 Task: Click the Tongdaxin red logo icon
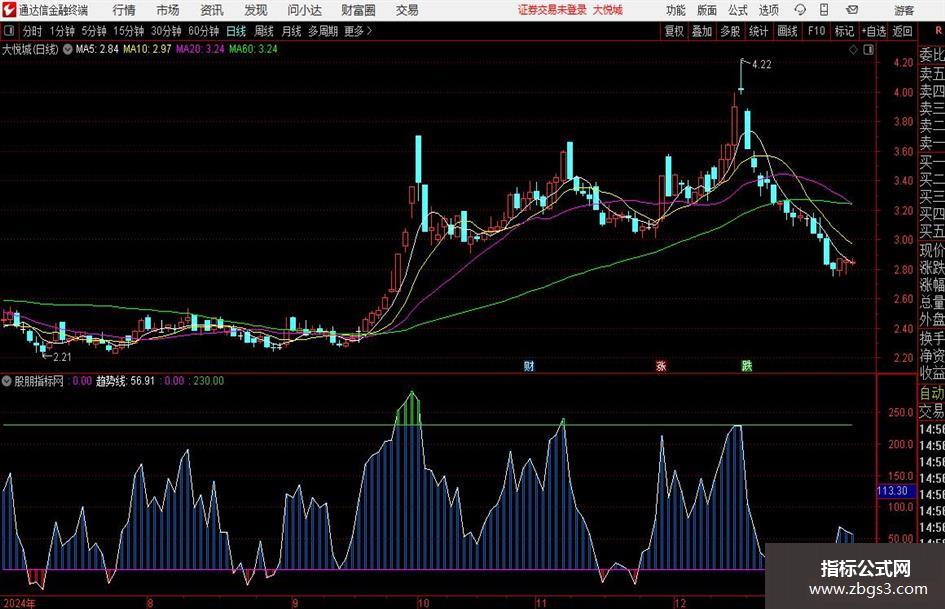click(9, 10)
